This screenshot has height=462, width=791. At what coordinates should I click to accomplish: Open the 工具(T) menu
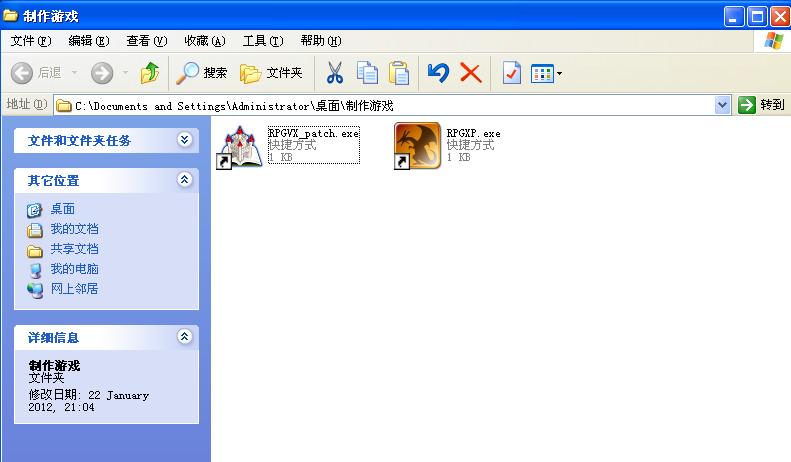[263, 41]
